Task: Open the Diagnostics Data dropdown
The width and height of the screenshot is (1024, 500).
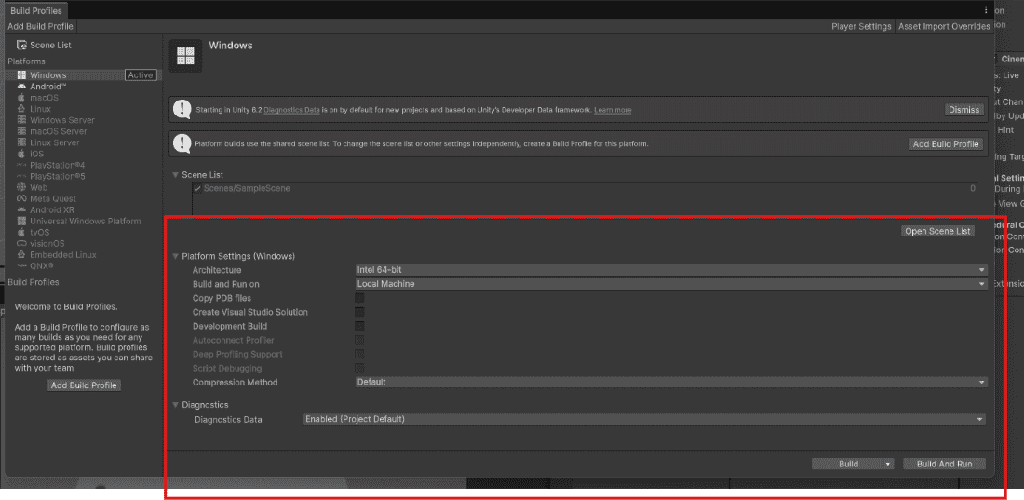Action: tap(644, 419)
